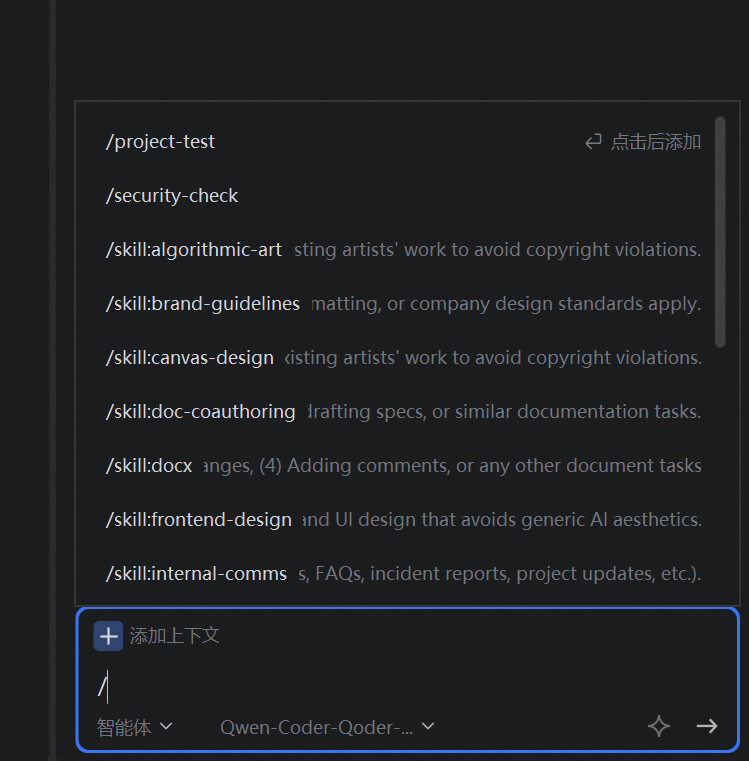Choose the /security-check command
This screenshot has width=749, height=761.
pos(172,196)
